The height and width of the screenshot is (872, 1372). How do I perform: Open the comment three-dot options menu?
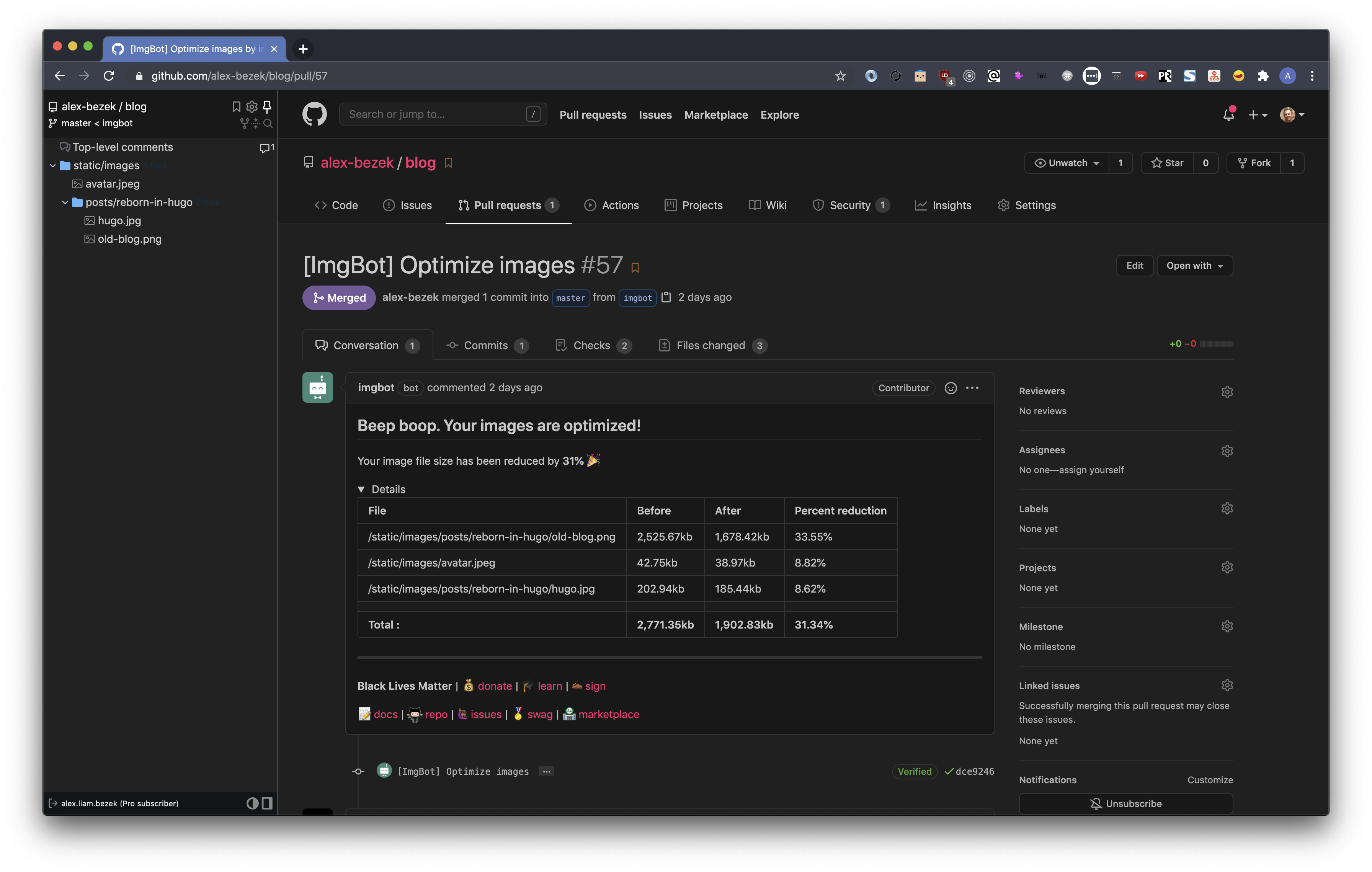(x=973, y=389)
